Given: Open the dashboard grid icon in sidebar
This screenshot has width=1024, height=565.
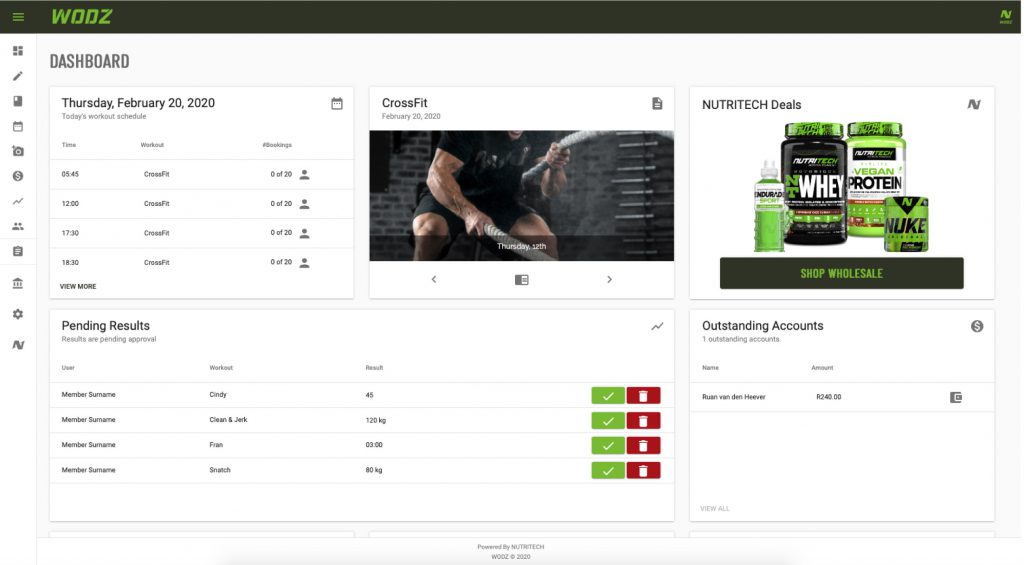Looking at the screenshot, I should tap(18, 51).
